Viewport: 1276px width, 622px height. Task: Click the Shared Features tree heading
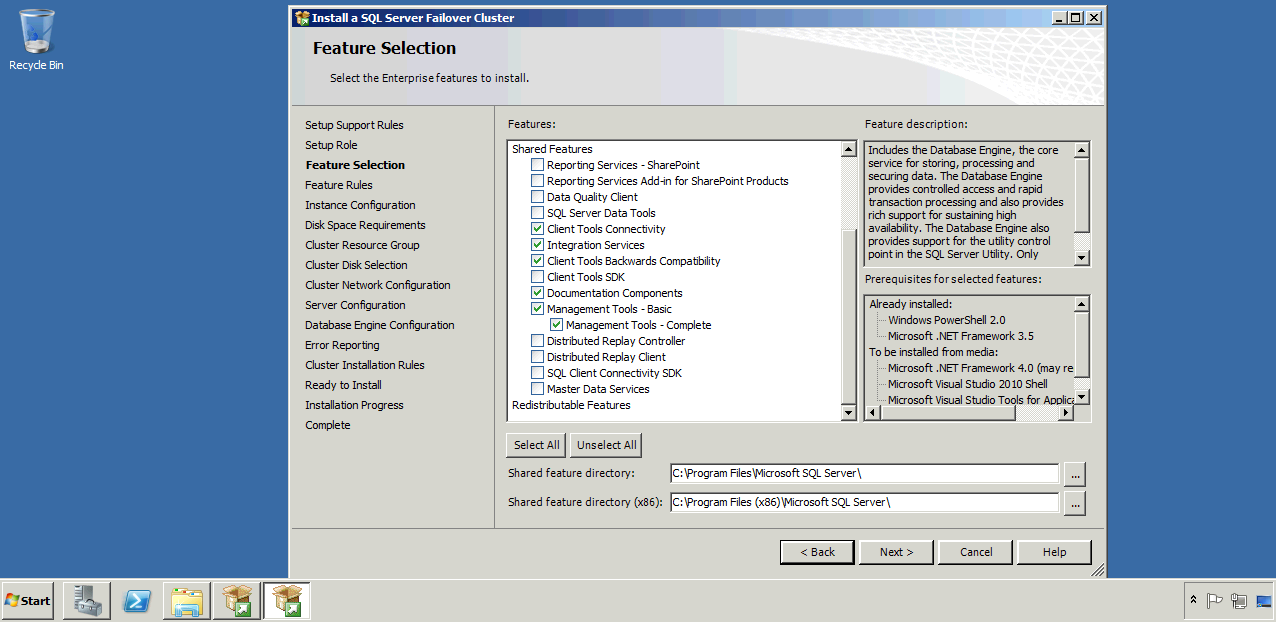(x=552, y=149)
